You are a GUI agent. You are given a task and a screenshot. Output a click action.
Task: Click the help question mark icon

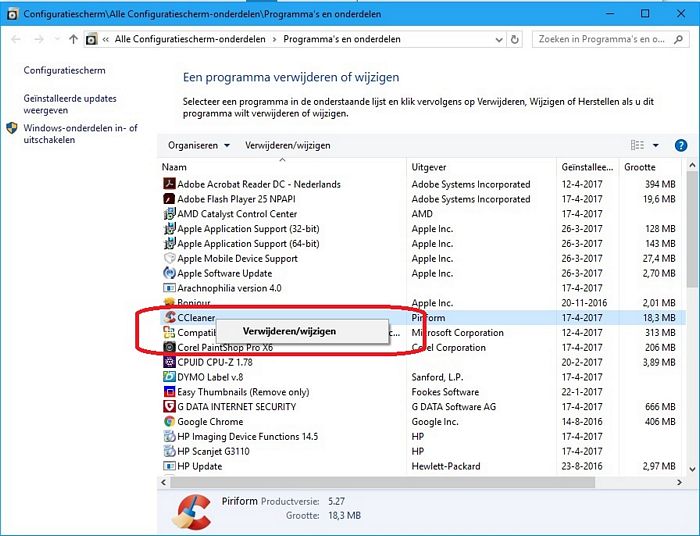tap(681, 145)
